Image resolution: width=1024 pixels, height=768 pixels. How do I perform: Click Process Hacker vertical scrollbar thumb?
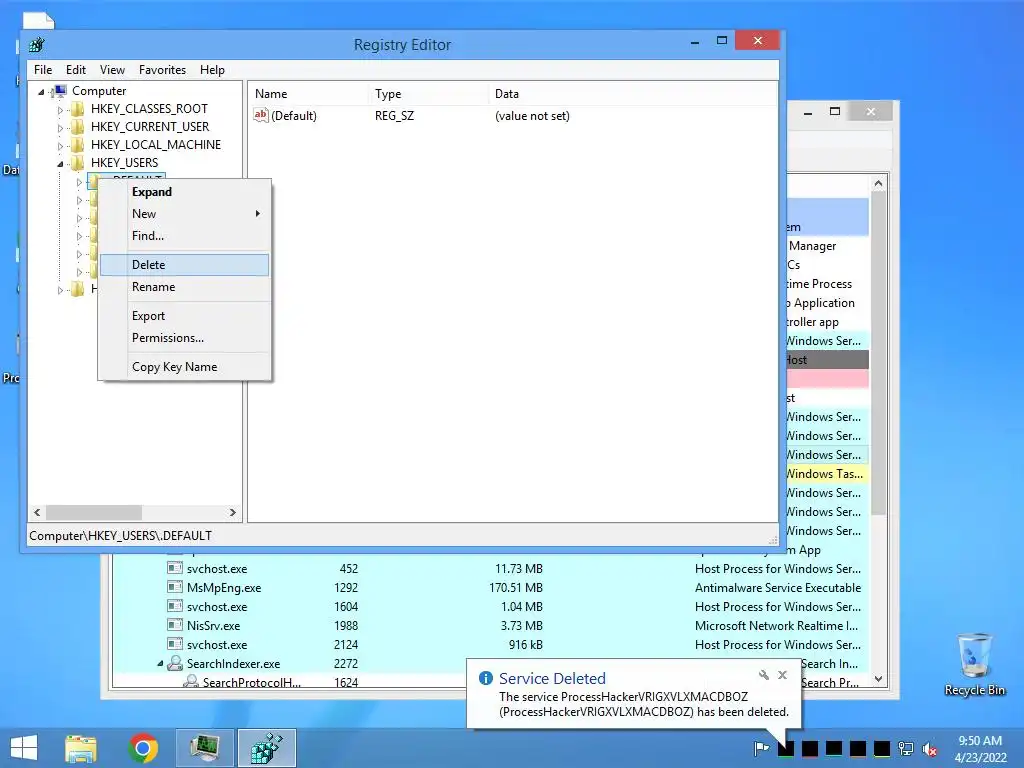[x=878, y=353]
